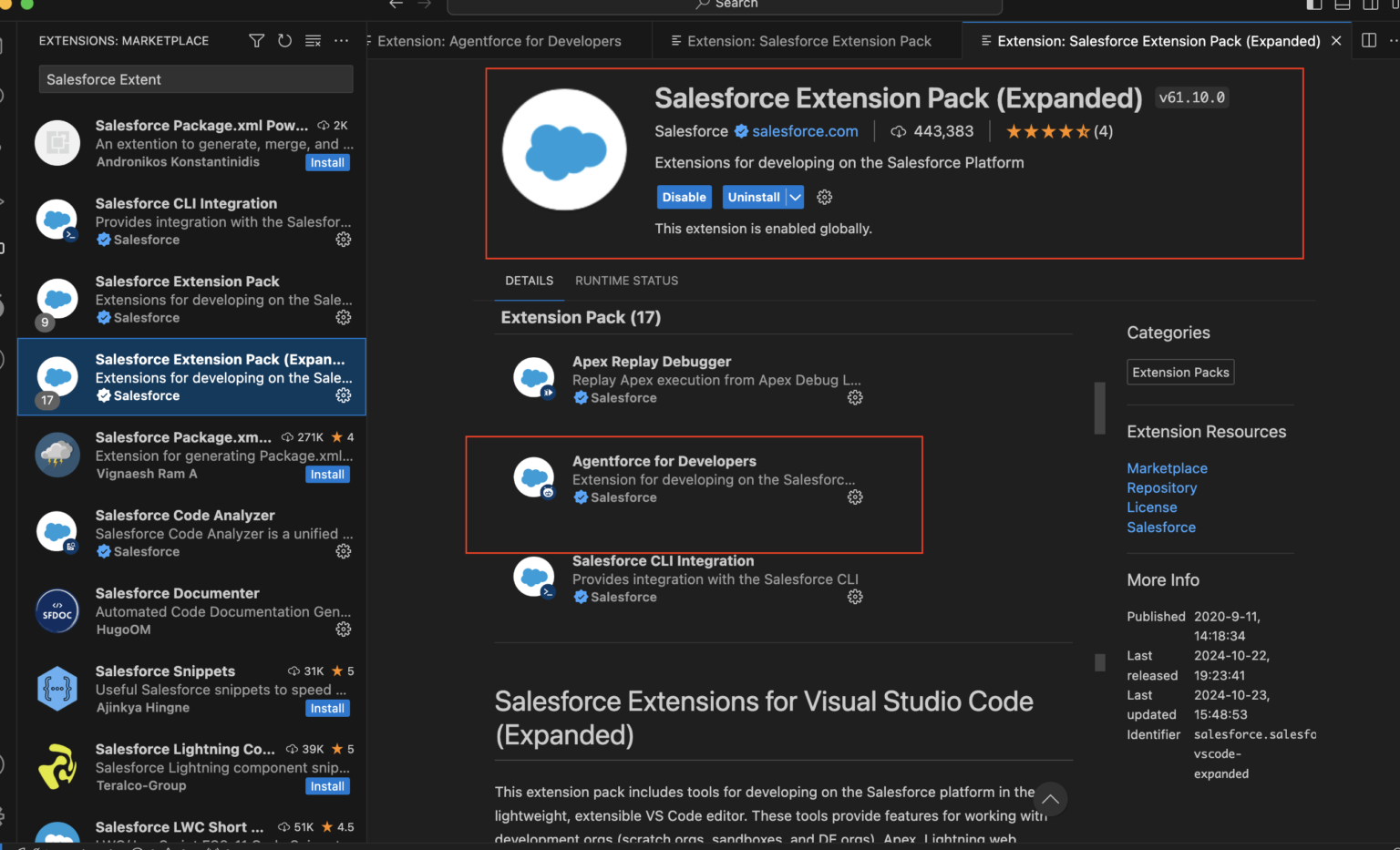Screen dimensions: 1400x850
Task: Open the Repository link
Action: pyautogui.click(x=1161, y=488)
